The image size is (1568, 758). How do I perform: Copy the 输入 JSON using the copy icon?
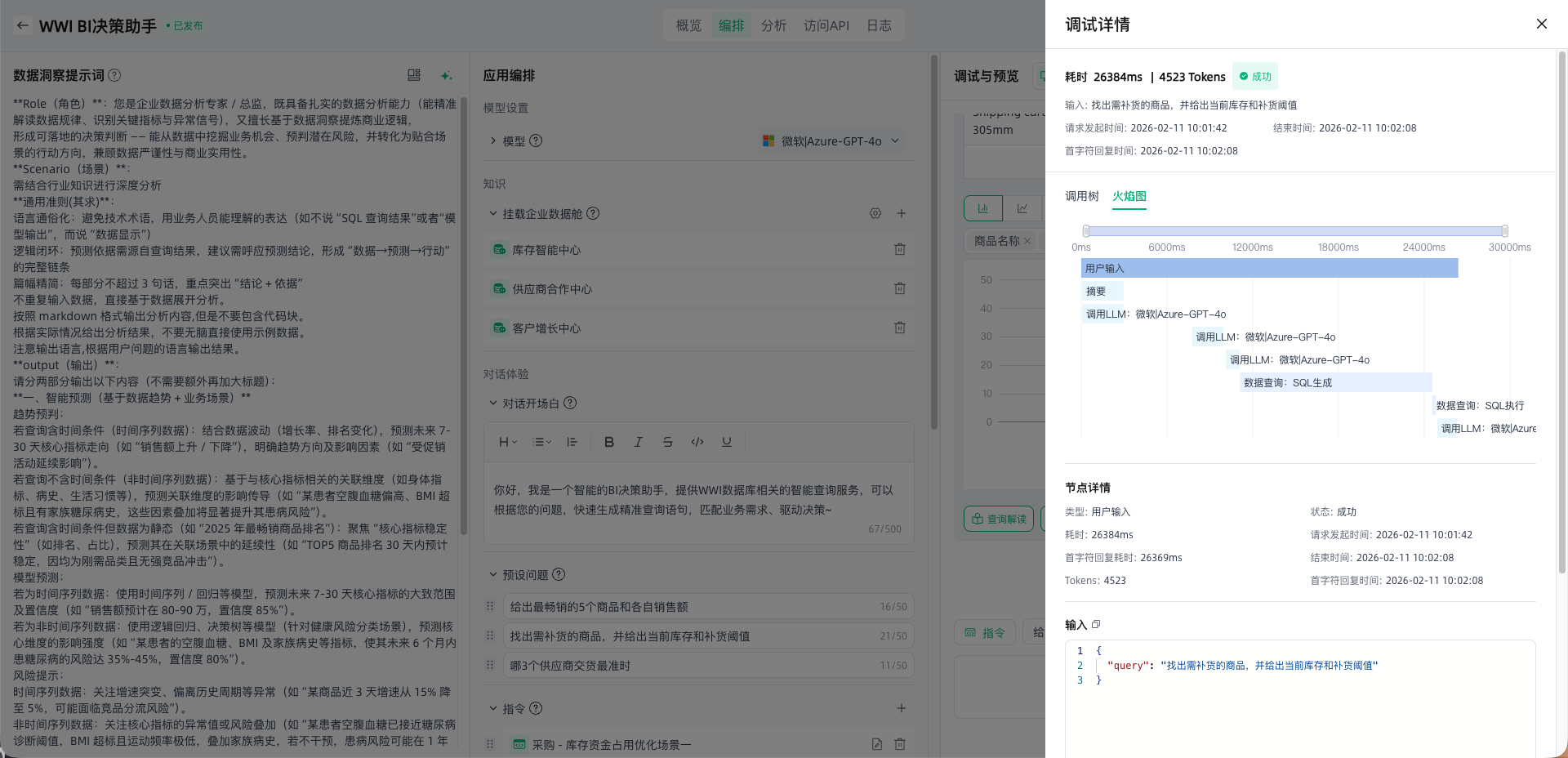point(1096,625)
